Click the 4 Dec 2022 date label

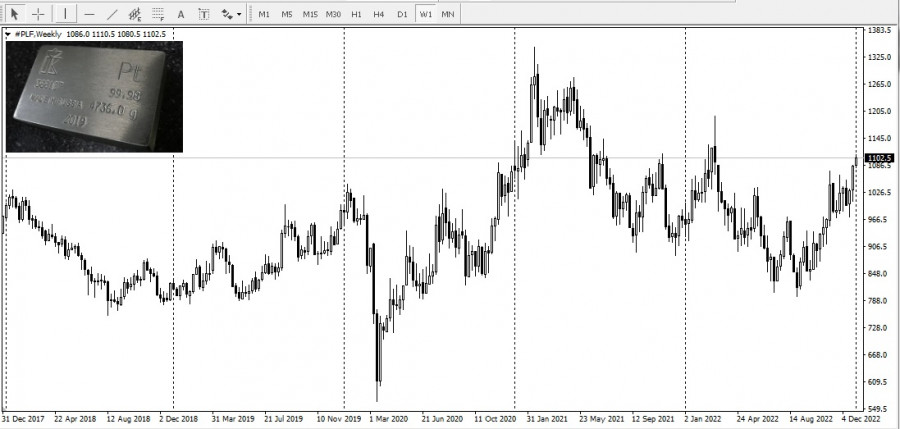(x=861, y=419)
